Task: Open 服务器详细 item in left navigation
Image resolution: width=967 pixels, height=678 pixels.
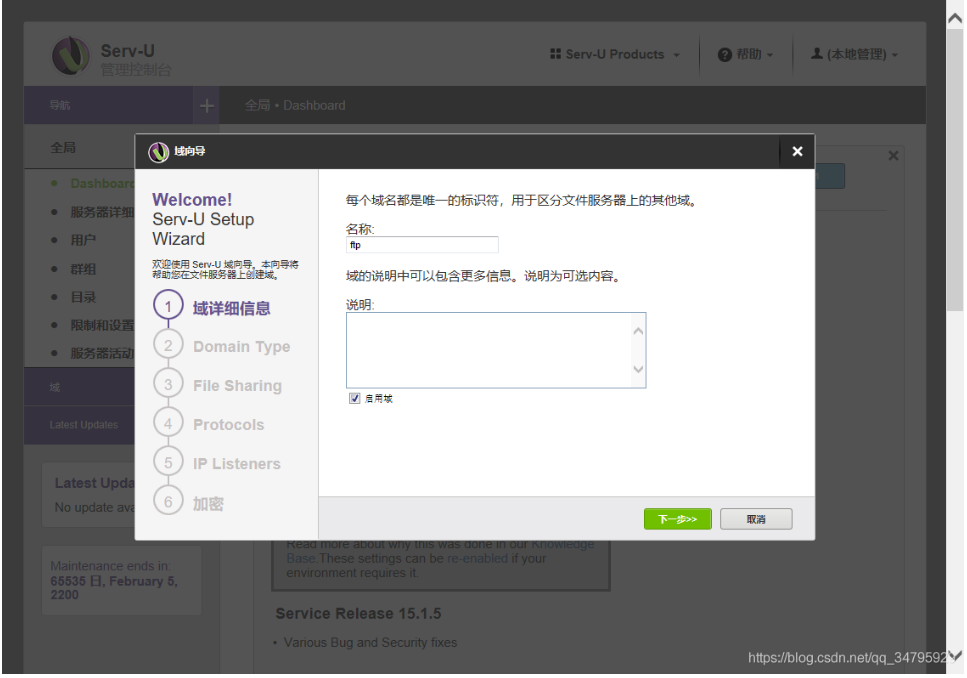Action: [x=102, y=212]
